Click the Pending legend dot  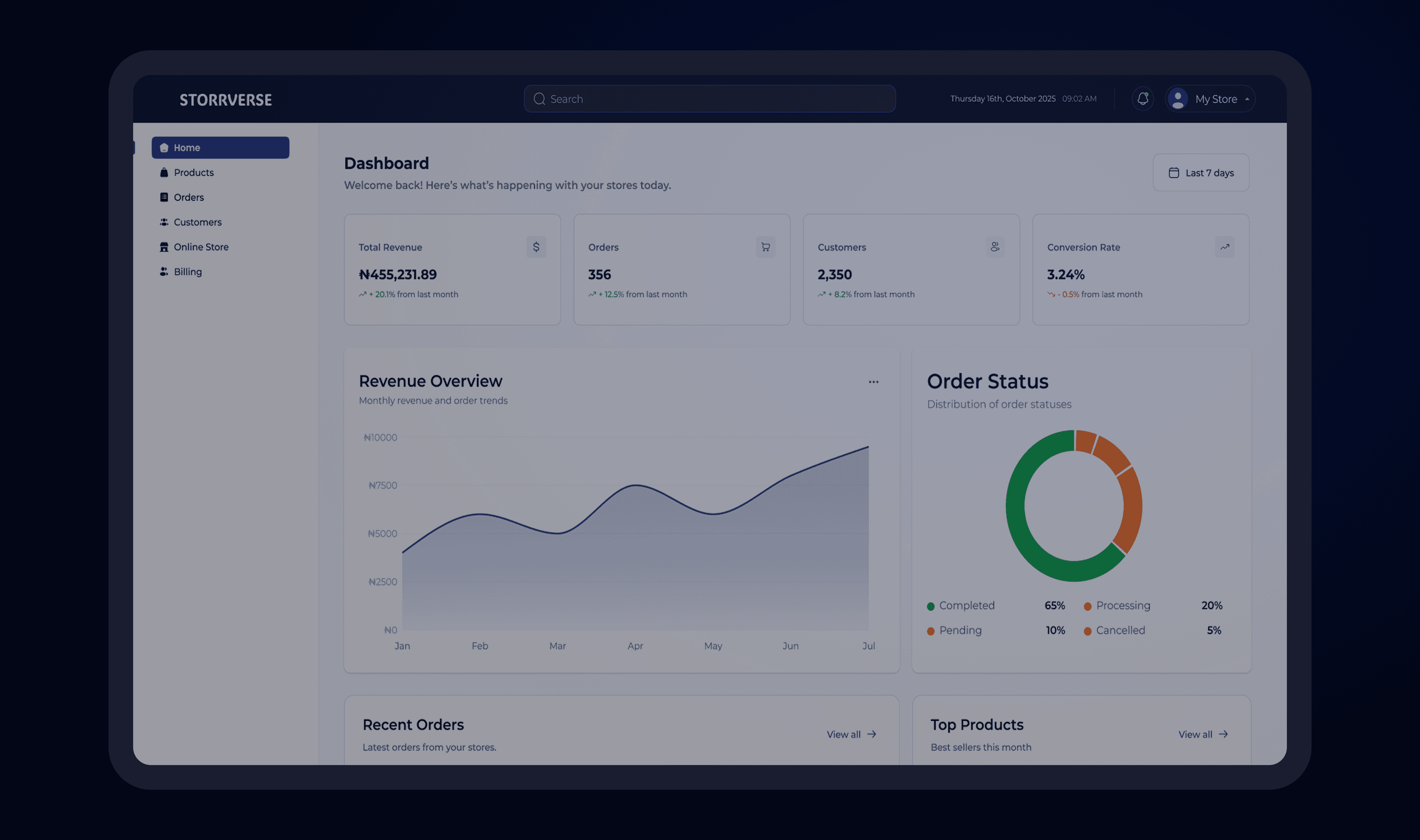930,631
